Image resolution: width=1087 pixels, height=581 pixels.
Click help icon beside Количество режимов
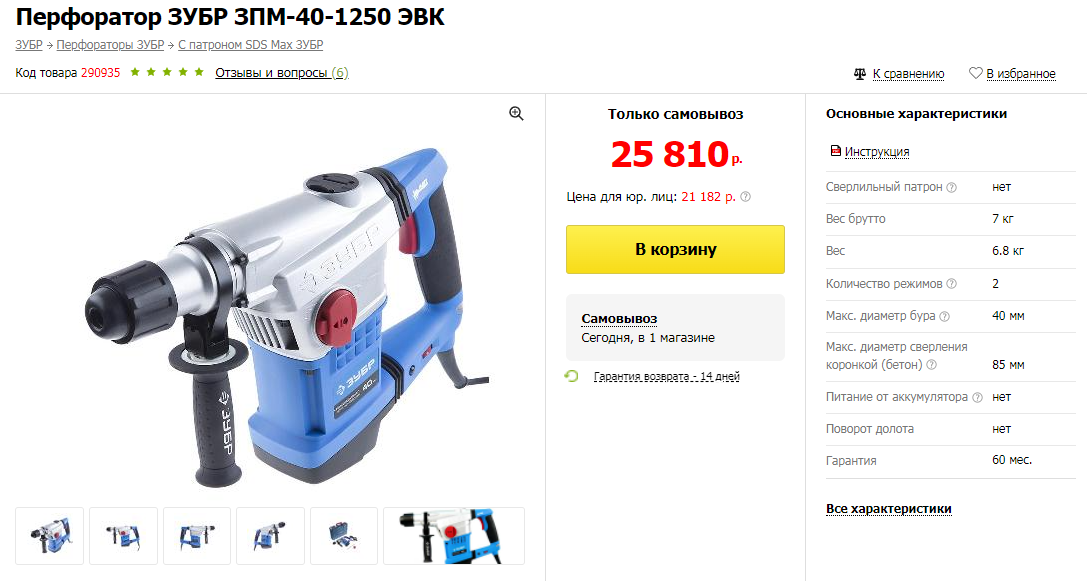(951, 284)
